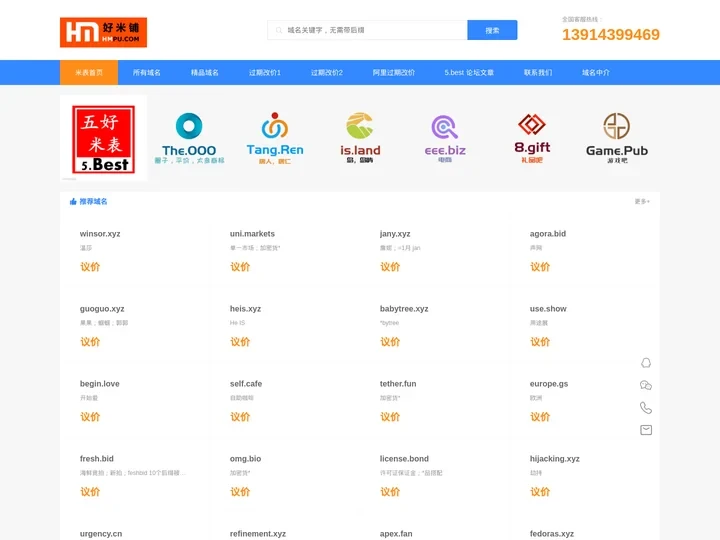Open the 过期改价2 nav item
Screen dimensions: 720x540
(326, 73)
